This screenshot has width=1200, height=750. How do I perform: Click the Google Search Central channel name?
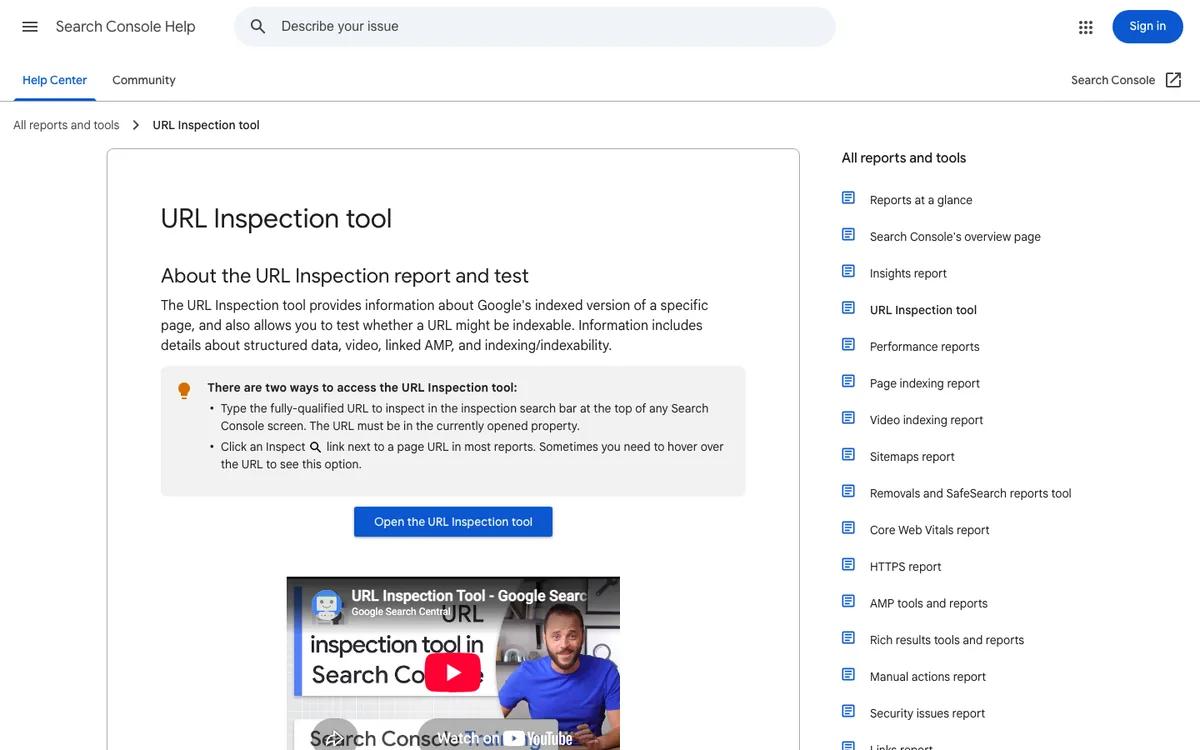[x=401, y=612]
